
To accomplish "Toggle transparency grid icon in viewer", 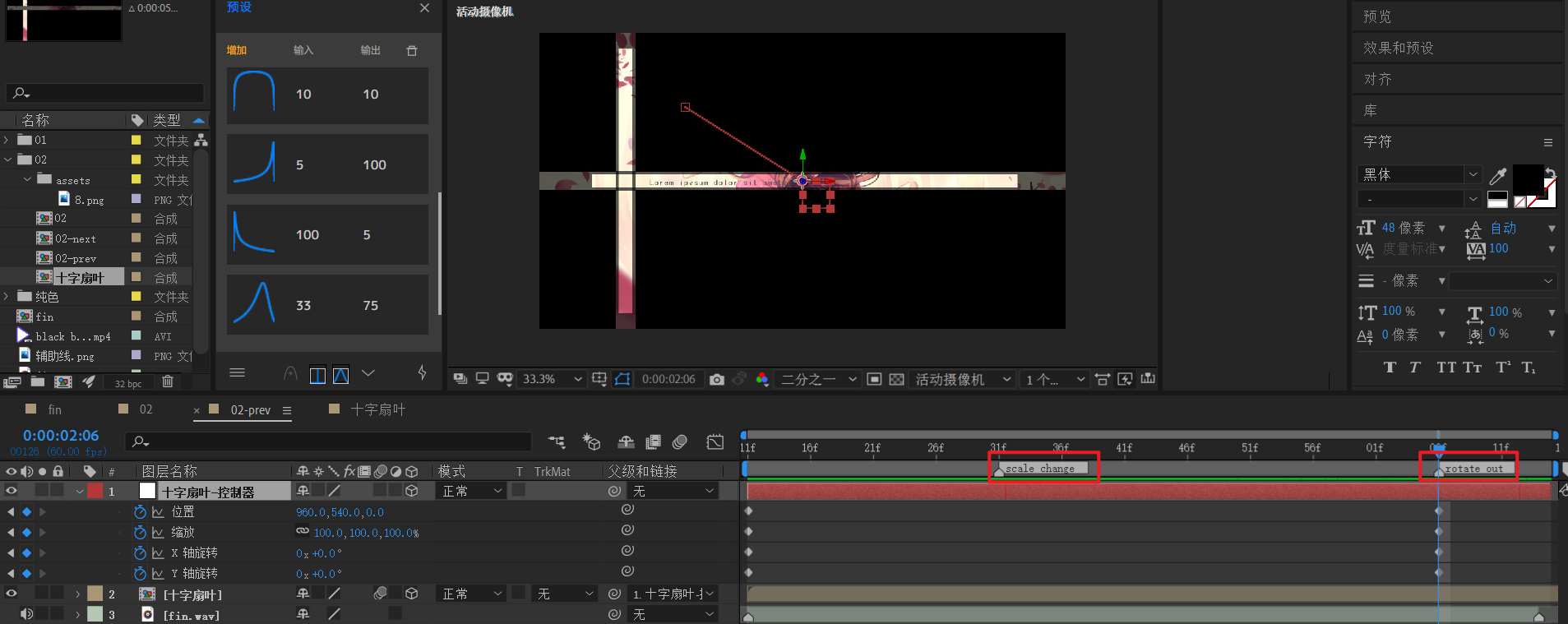I will tap(897, 379).
